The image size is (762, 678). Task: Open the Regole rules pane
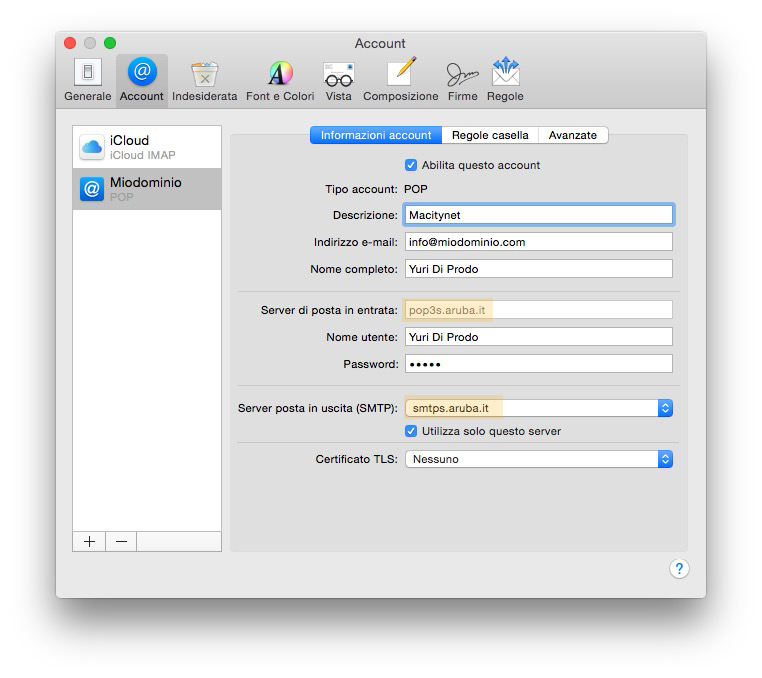(x=505, y=80)
